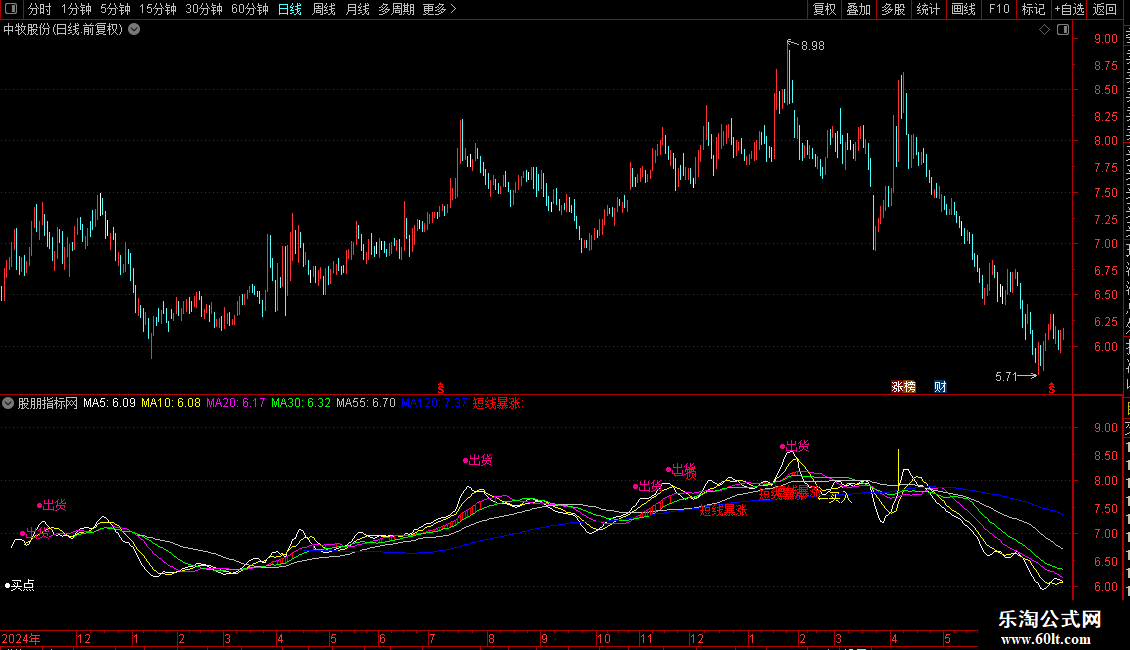The image size is (1130, 650).
Task: Select the 15分钟 period tab
Action: (x=158, y=9)
